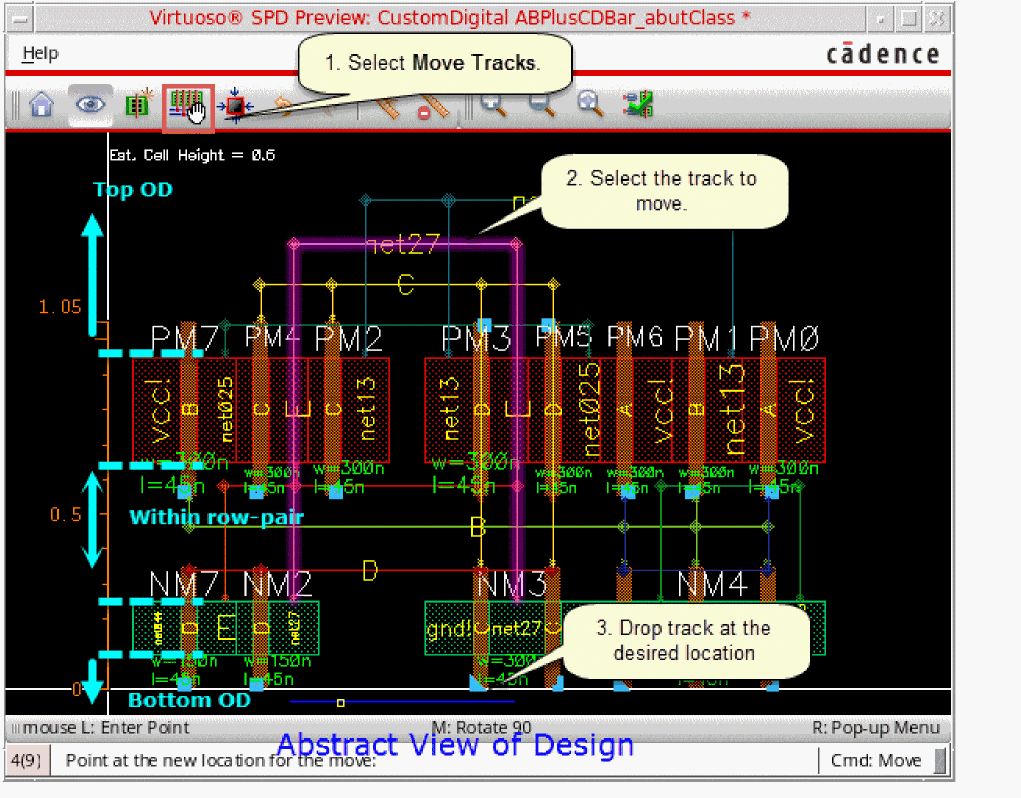Click the compact icon with blue arrows
The height and width of the screenshot is (798, 1021).
pyautogui.click(x=235, y=105)
